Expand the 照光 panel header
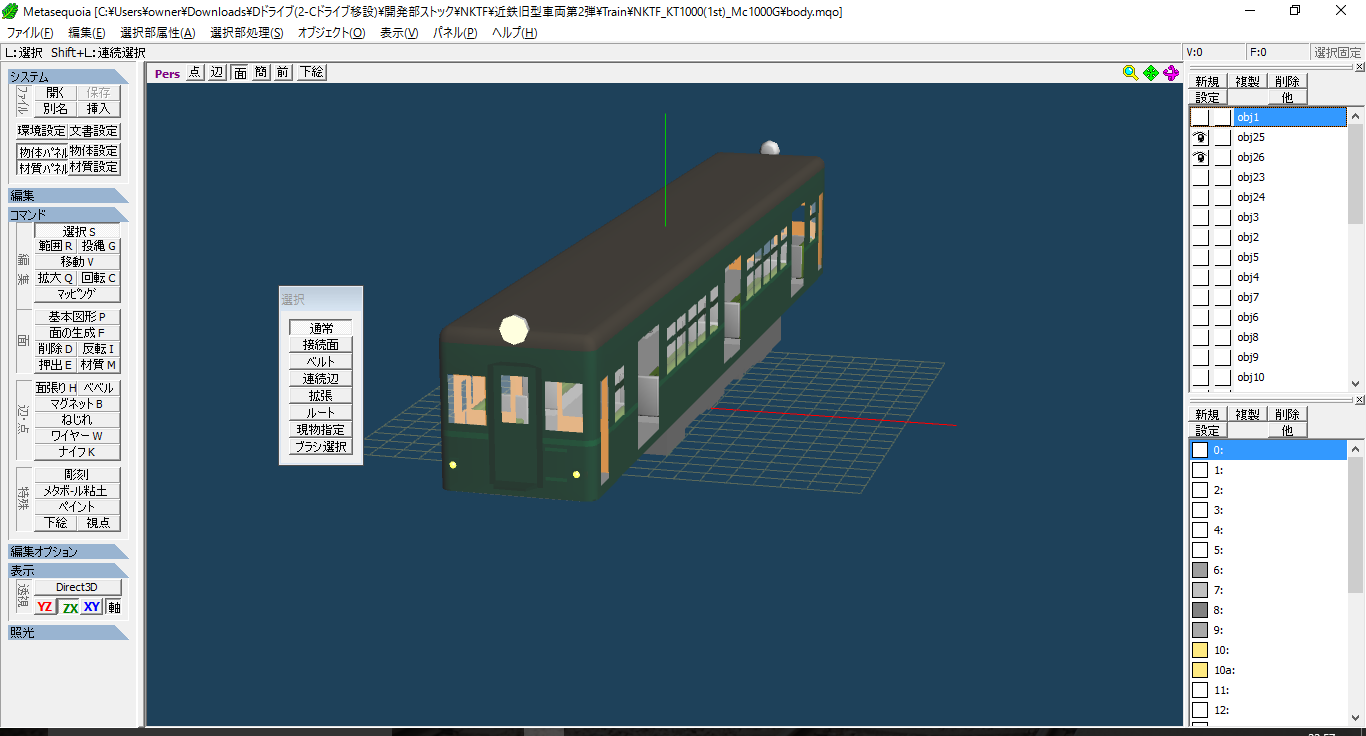Screen dimensions: 1366x736 (68, 633)
